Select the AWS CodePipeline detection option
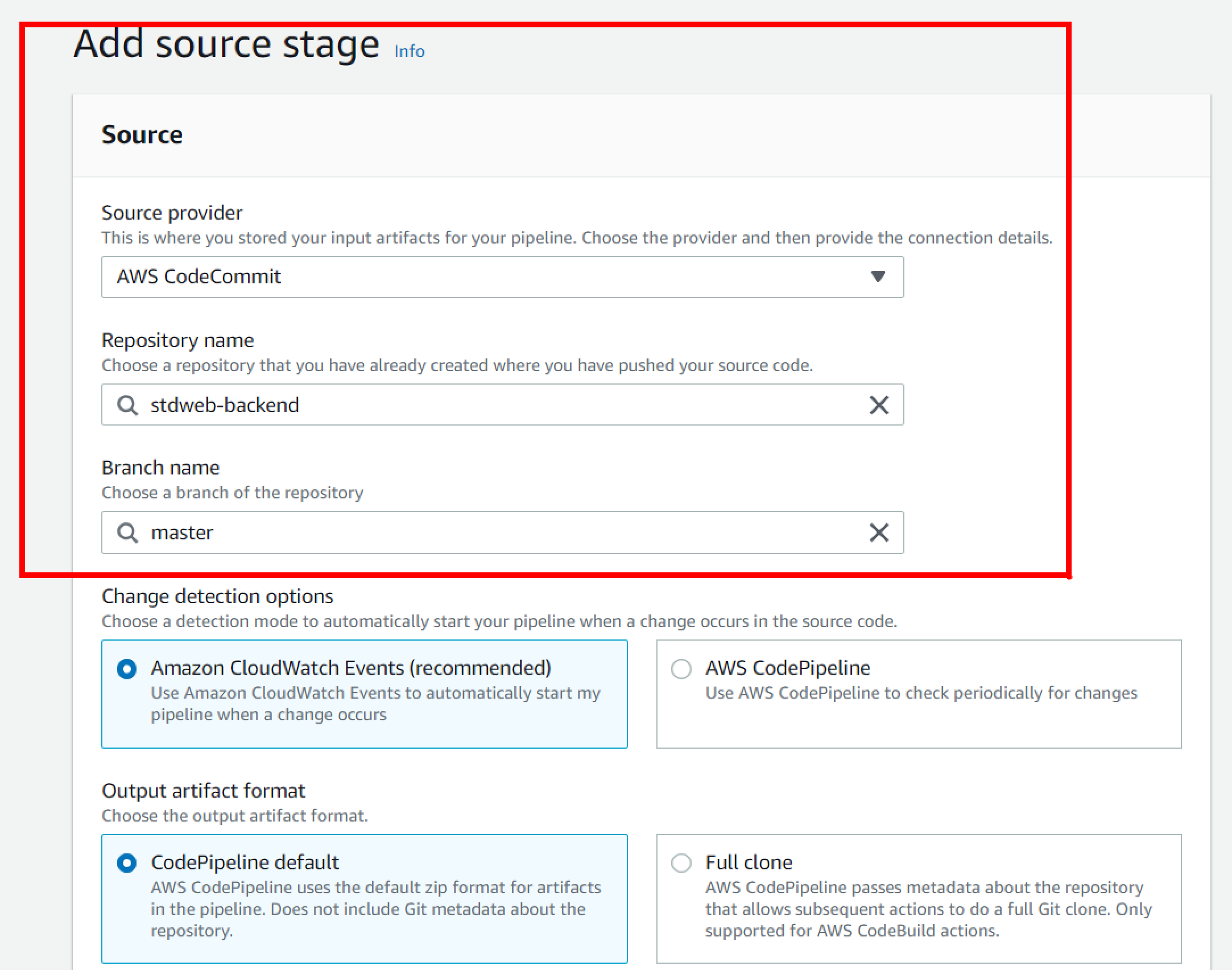The image size is (1232, 970). point(681,669)
